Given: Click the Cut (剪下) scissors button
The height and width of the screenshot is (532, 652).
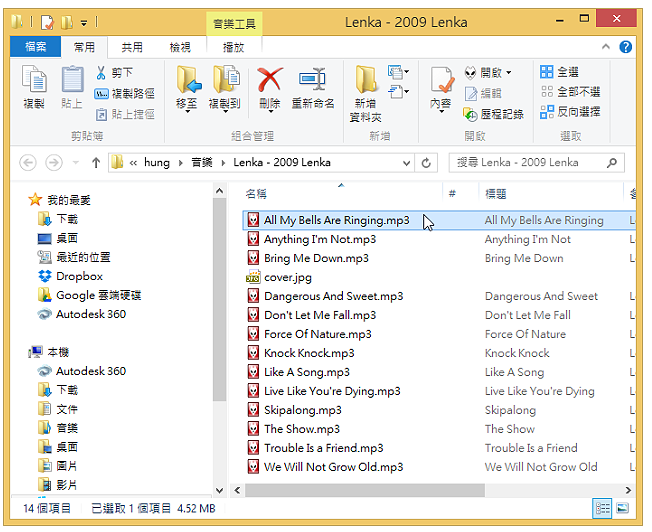Looking at the screenshot, I should click(114, 73).
